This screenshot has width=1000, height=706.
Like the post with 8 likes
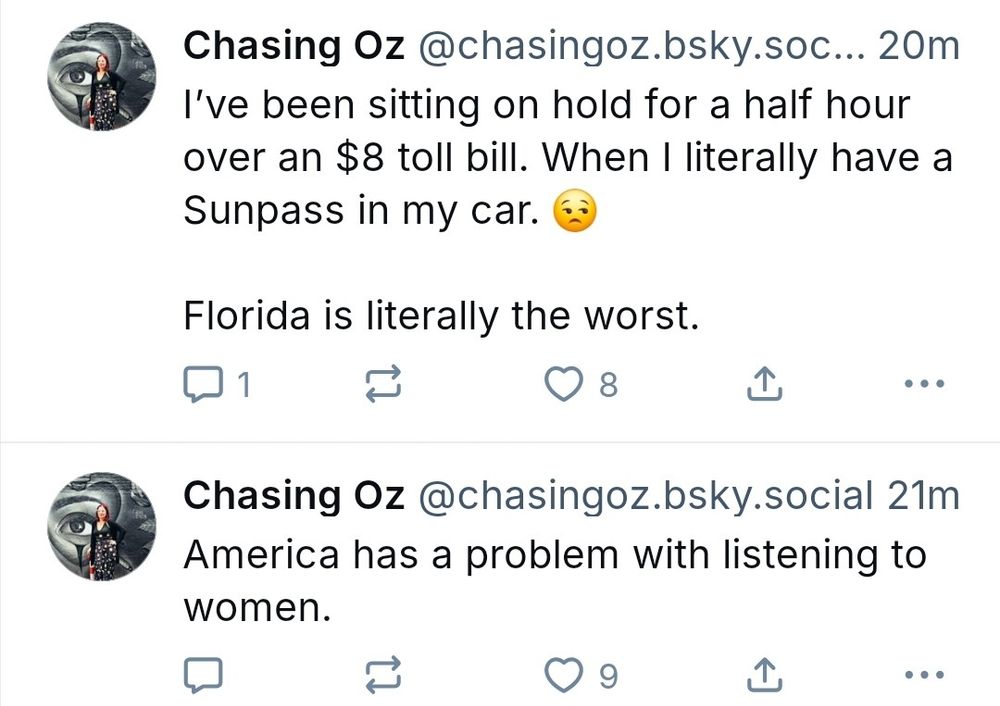[564, 382]
